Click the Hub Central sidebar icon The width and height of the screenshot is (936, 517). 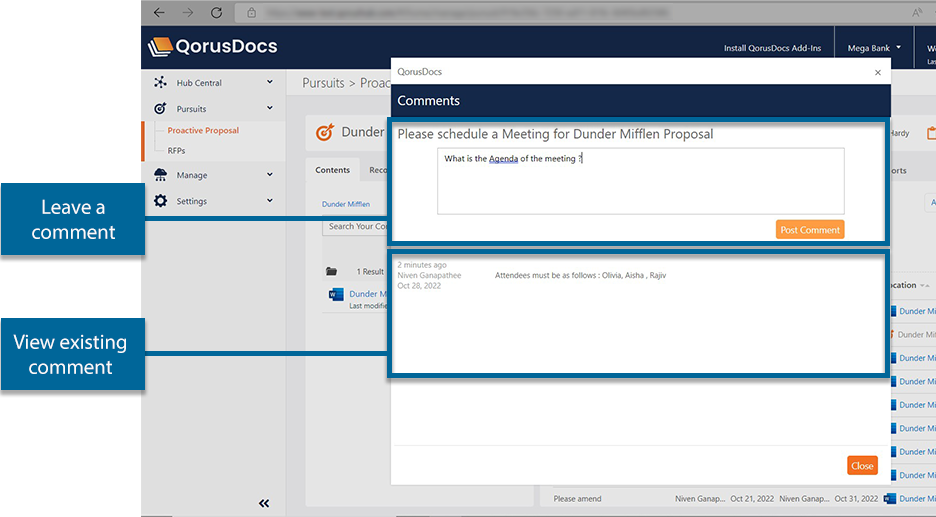pyautogui.click(x=160, y=83)
